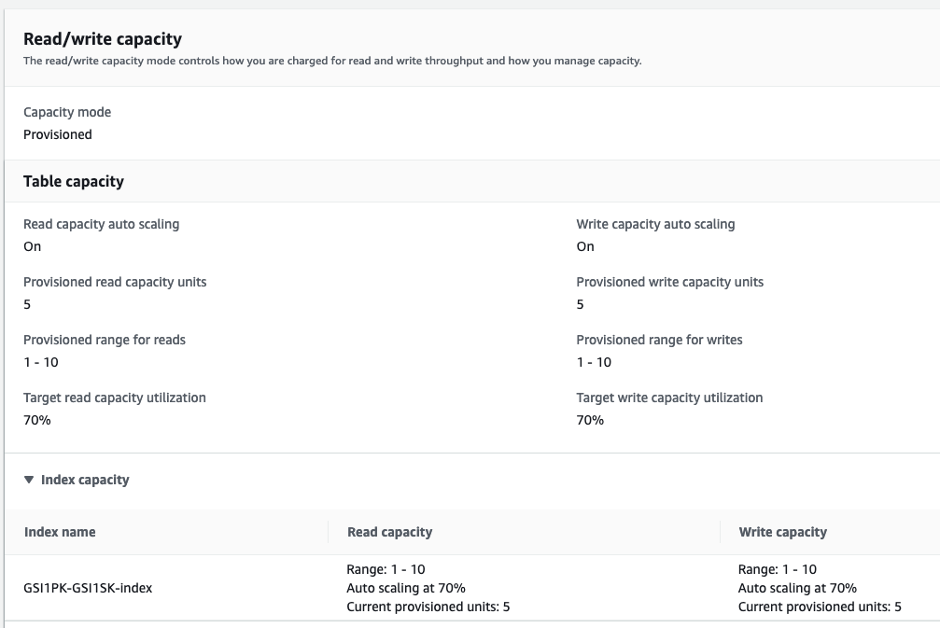The width and height of the screenshot is (941, 629).
Task: Click Current provisioned units under Write capacity
Action: click(x=819, y=606)
